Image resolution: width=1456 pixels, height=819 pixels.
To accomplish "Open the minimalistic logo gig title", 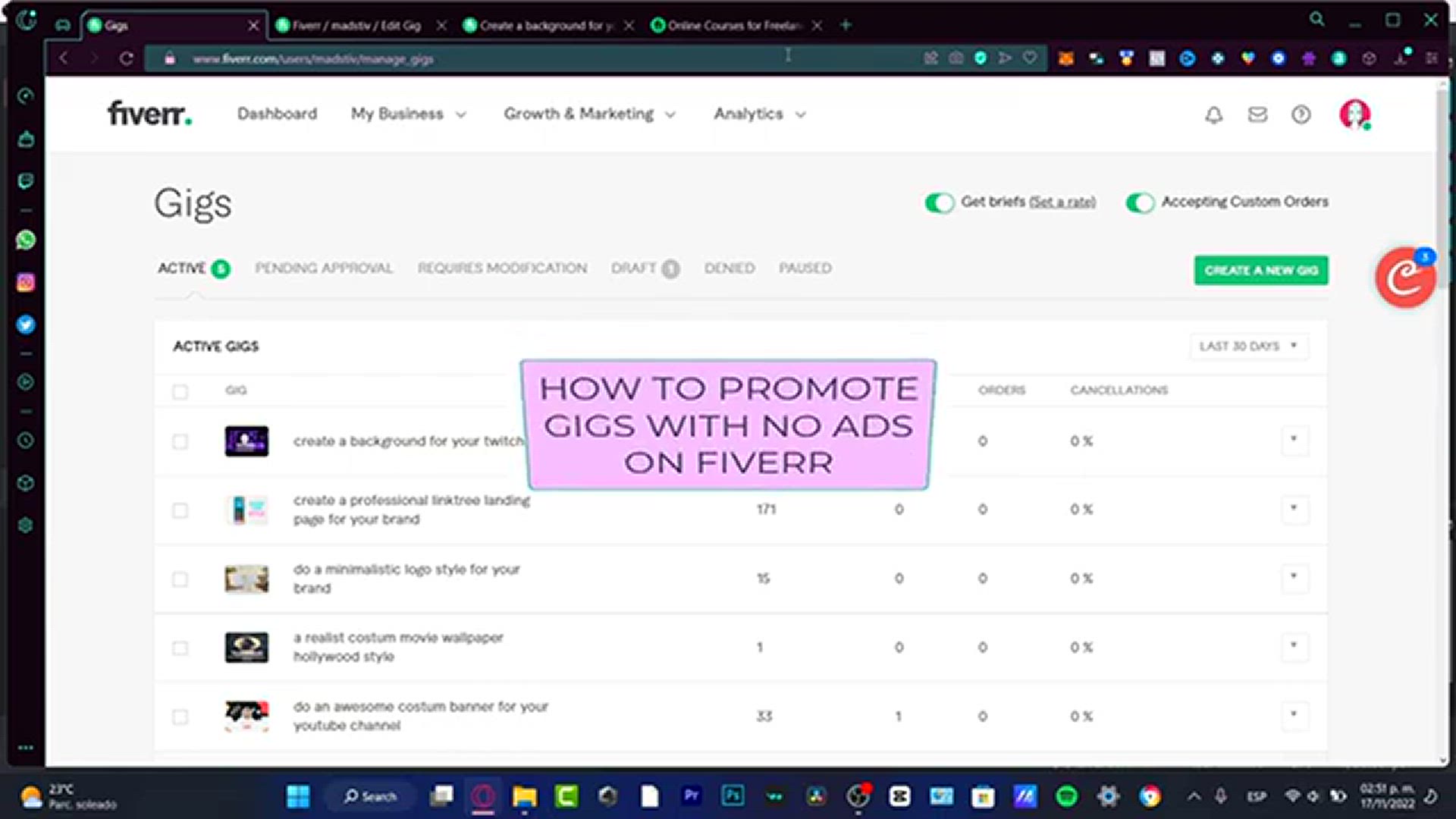I will click(406, 579).
